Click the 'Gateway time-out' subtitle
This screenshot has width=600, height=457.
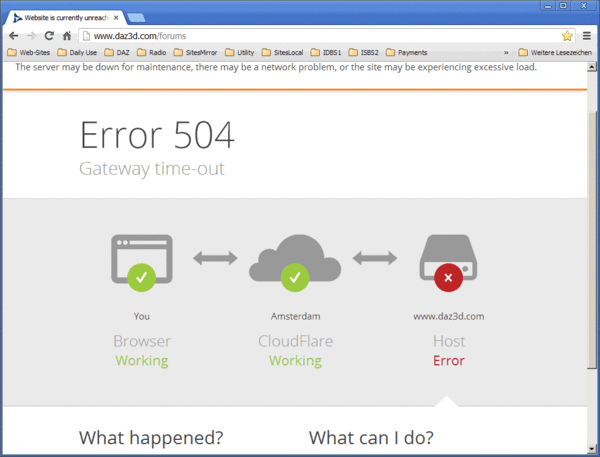pyautogui.click(x=152, y=169)
